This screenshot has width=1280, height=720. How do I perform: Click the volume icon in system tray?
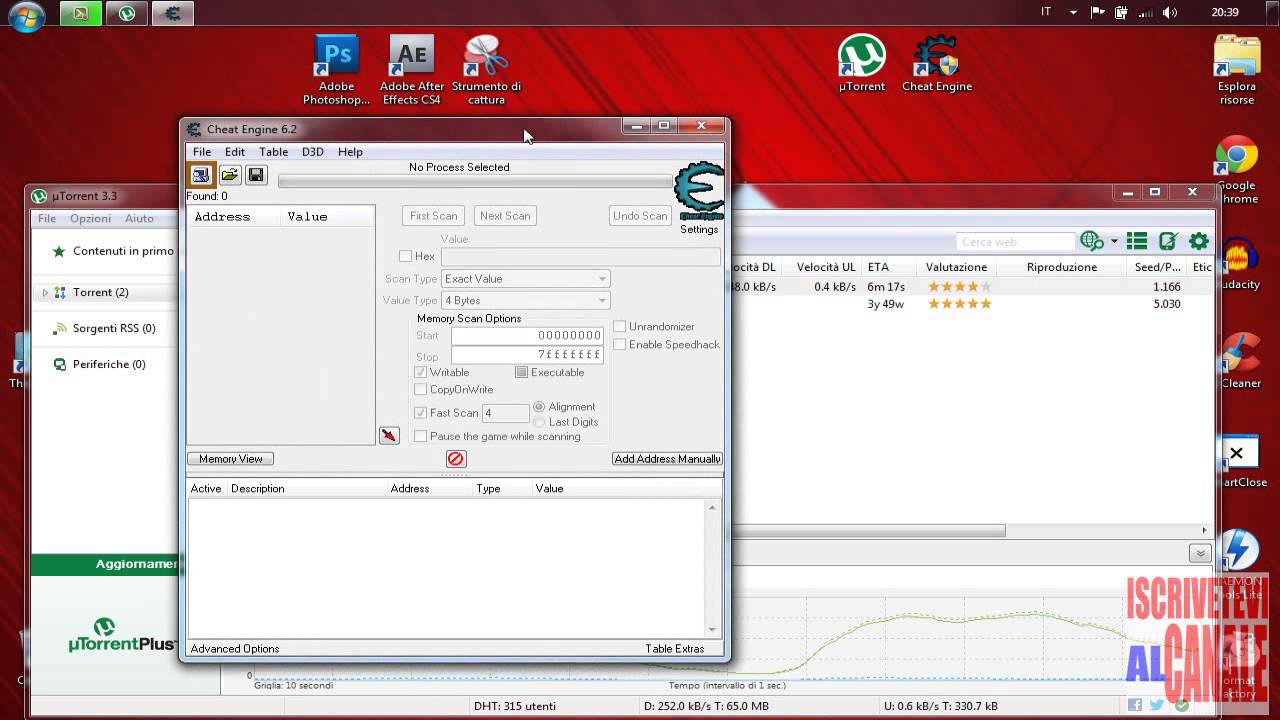click(1171, 13)
